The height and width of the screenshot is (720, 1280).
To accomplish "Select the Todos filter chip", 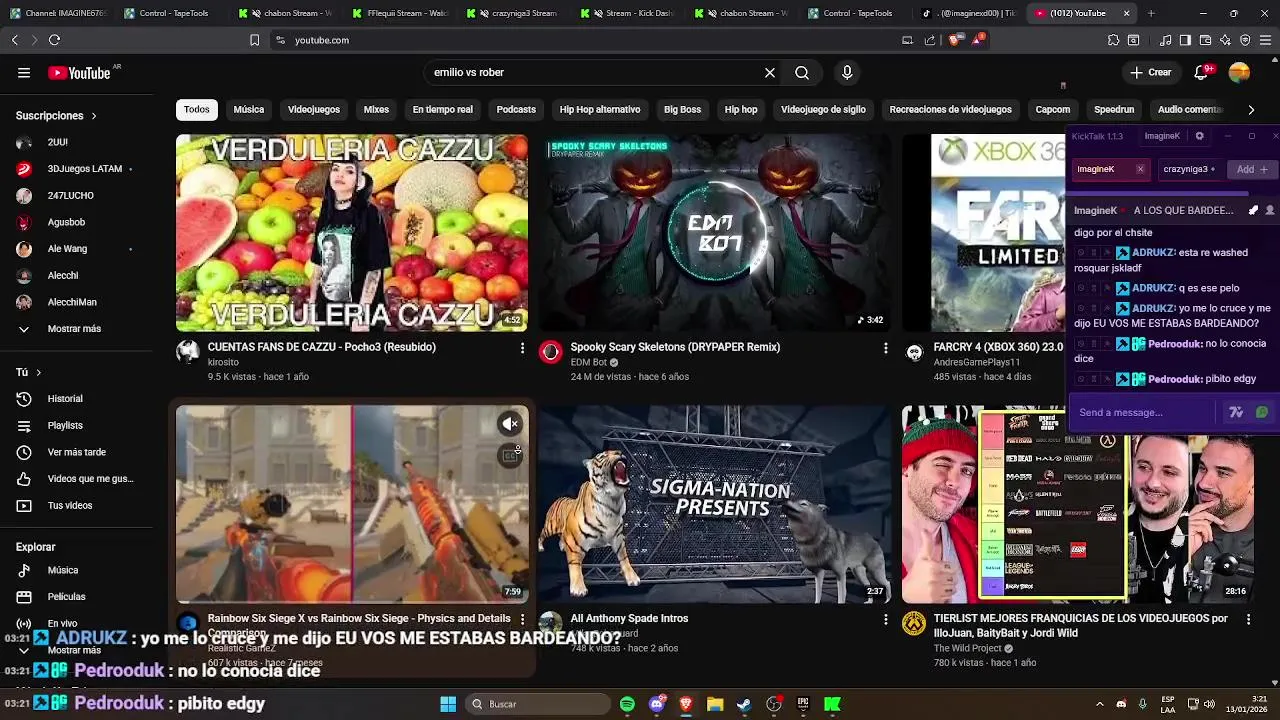I will (x=197, y=109).
